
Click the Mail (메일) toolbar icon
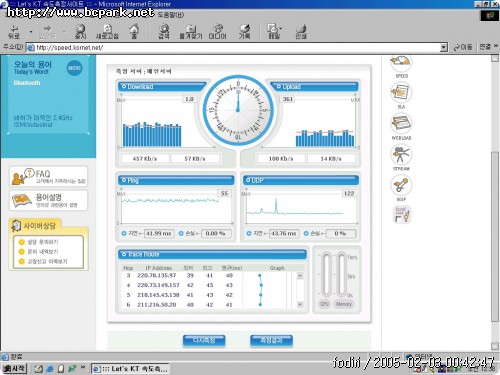(274, 31)
